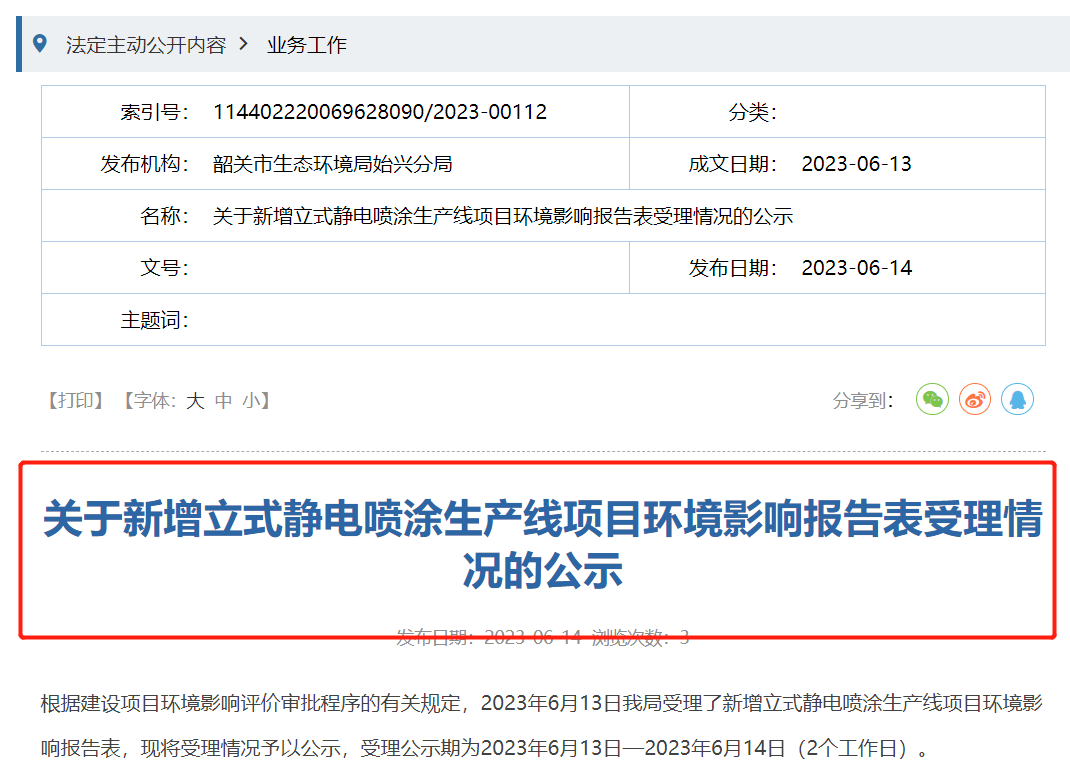Switch font size to 中

(x=223, y=401)
